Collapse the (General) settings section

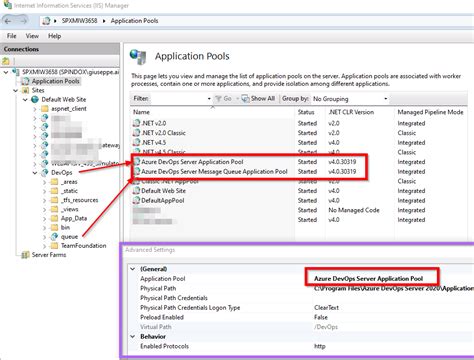(133, 269)
